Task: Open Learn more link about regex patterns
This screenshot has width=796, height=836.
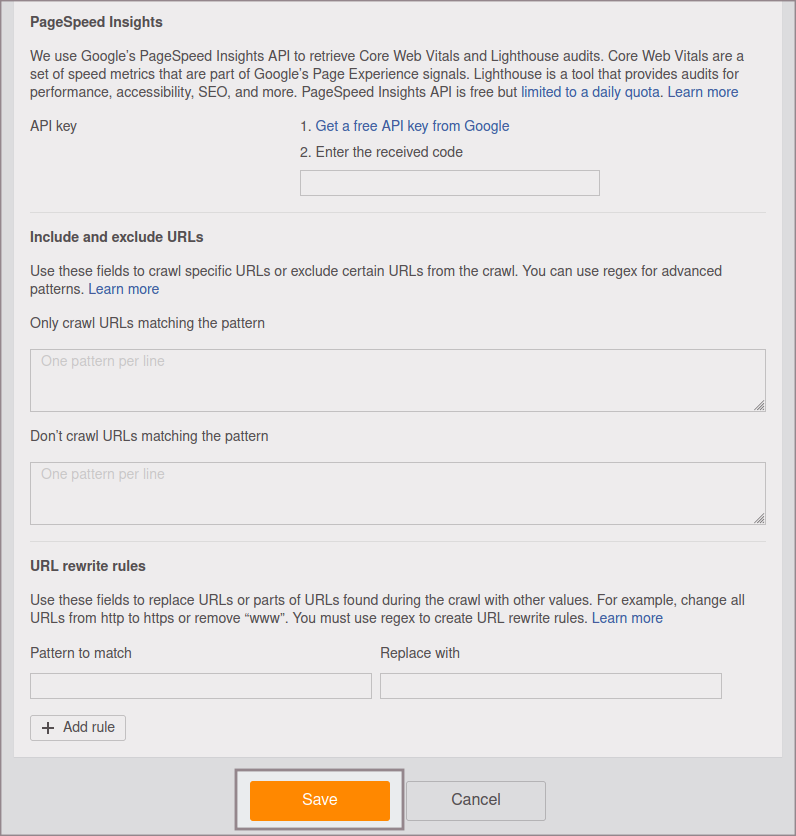Action: (123, 289)
